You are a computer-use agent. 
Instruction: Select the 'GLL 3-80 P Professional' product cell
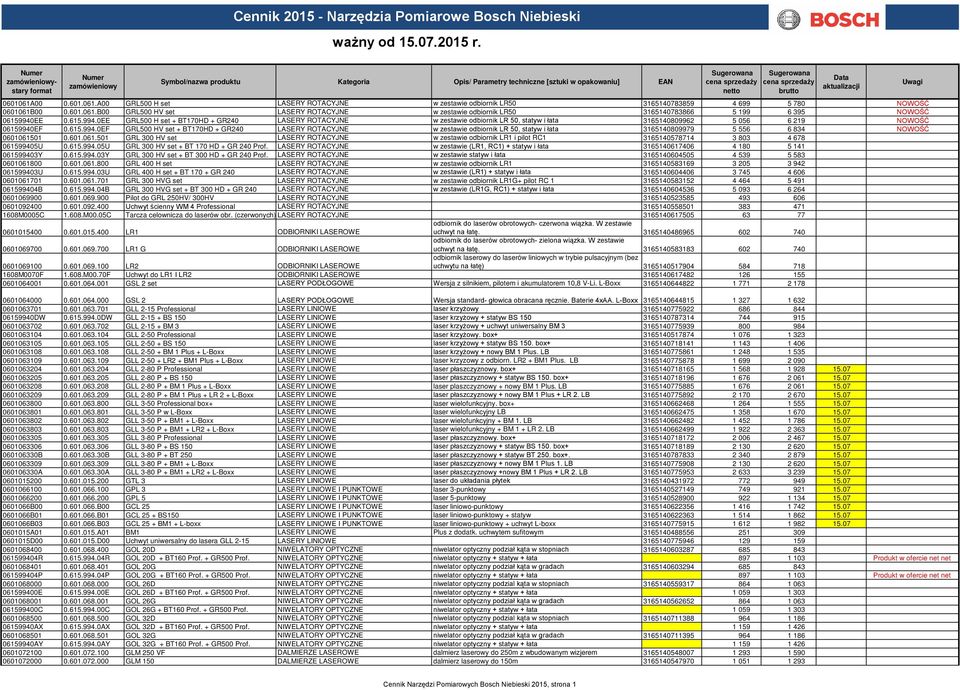pyautogui.click(x=200, y=438)
